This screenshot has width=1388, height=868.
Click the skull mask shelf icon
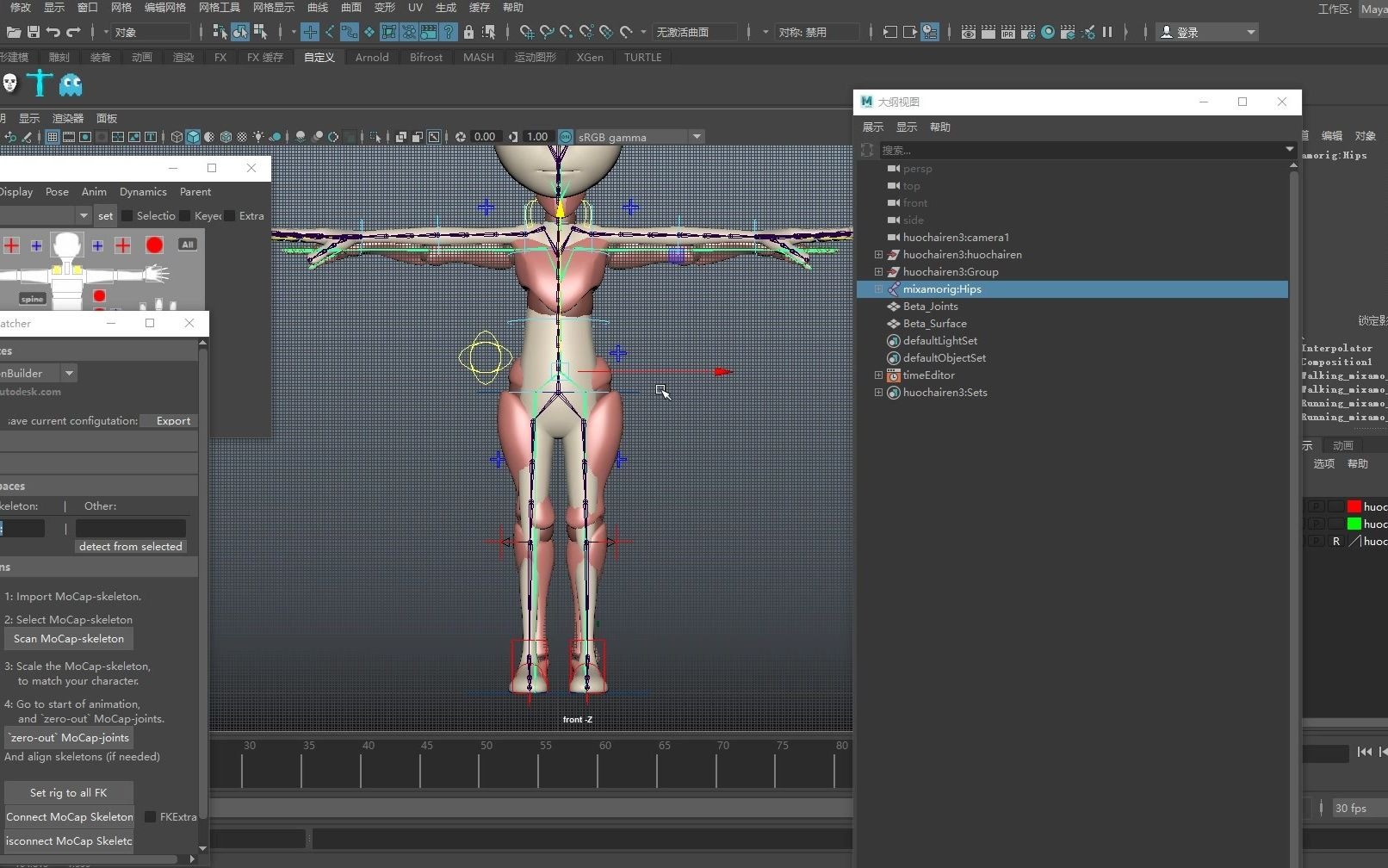pyautogui.click(x=10, y=84)
